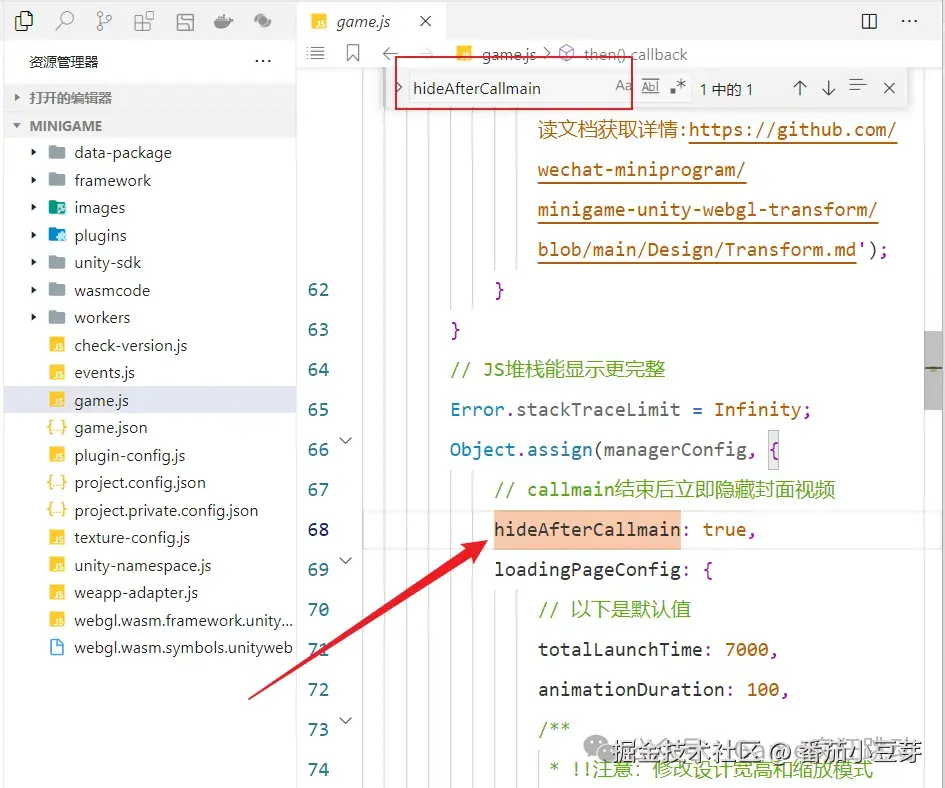Fold code at line 66
Viewport: 945px width, 788px height.
[x=346, y=440]
